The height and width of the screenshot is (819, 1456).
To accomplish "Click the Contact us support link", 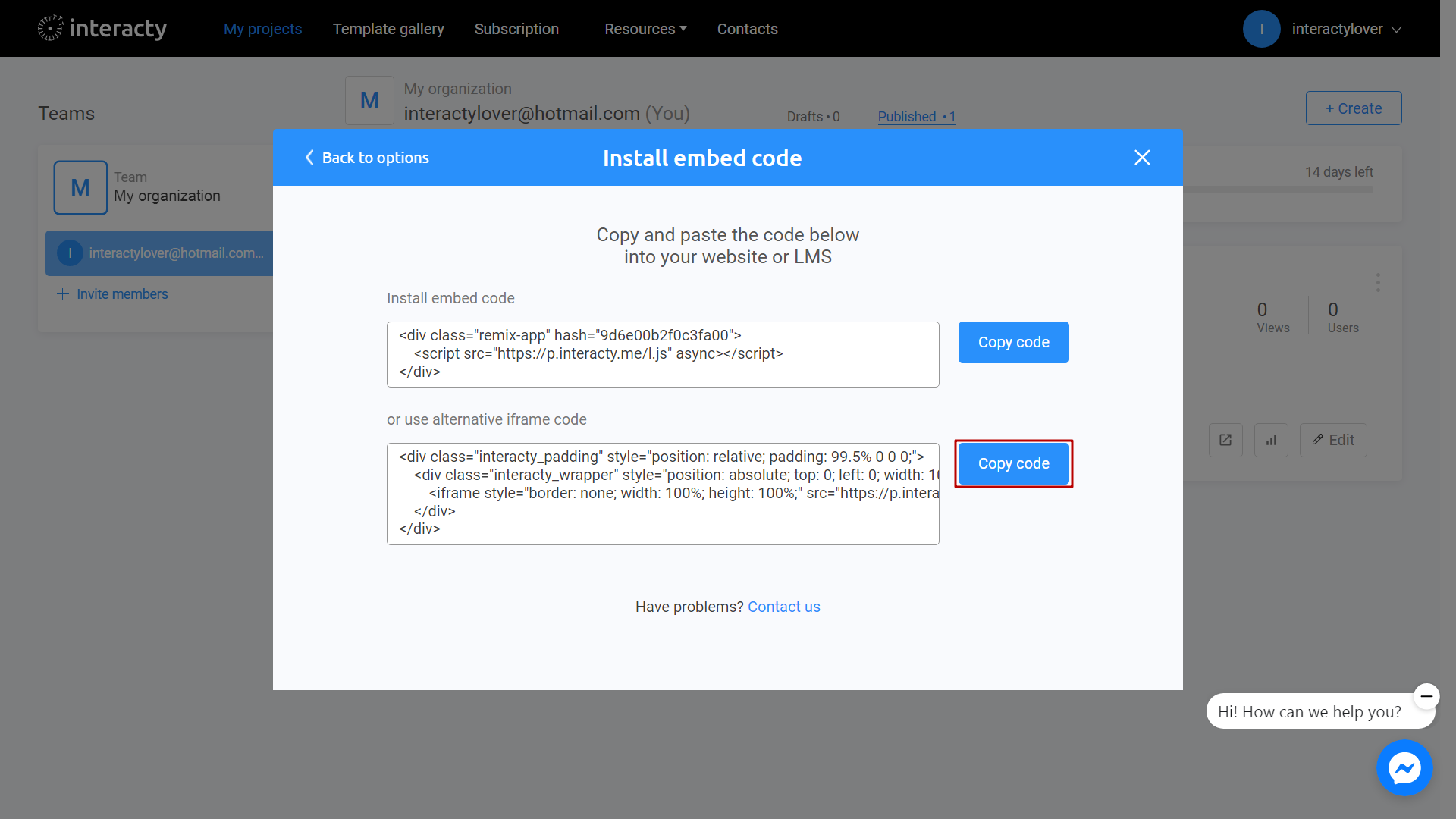I will pos(785,606).
